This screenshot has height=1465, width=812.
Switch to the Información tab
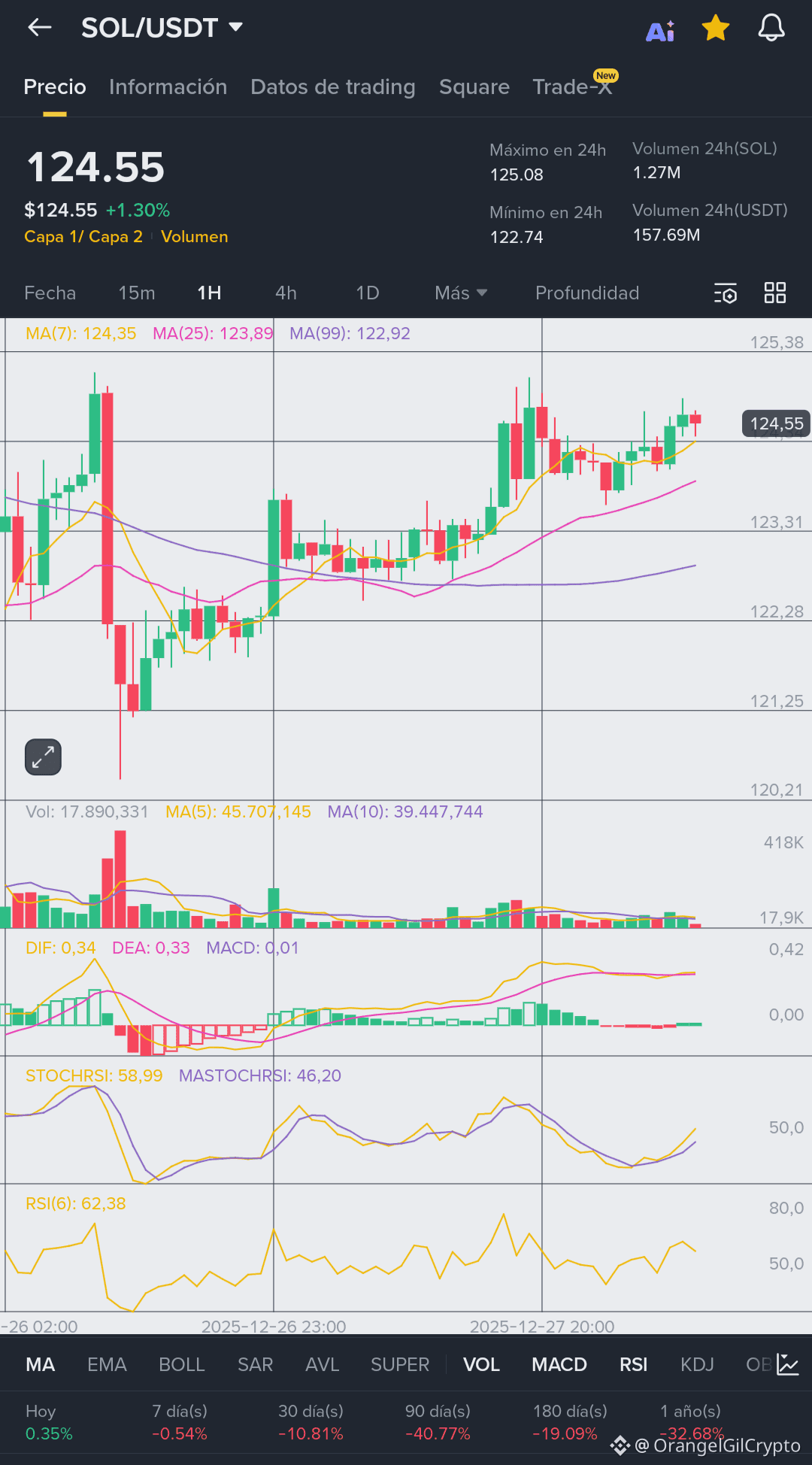coord(168,87)
